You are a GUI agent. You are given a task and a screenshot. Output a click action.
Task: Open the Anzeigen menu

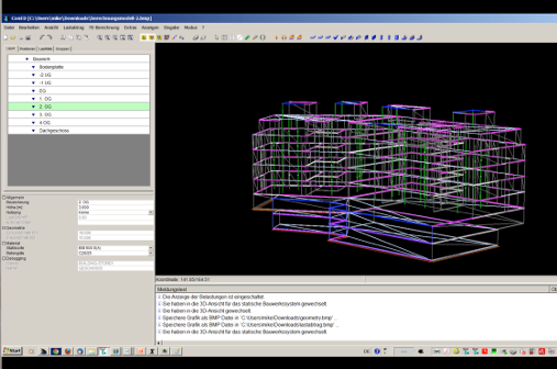coord(150,27)
